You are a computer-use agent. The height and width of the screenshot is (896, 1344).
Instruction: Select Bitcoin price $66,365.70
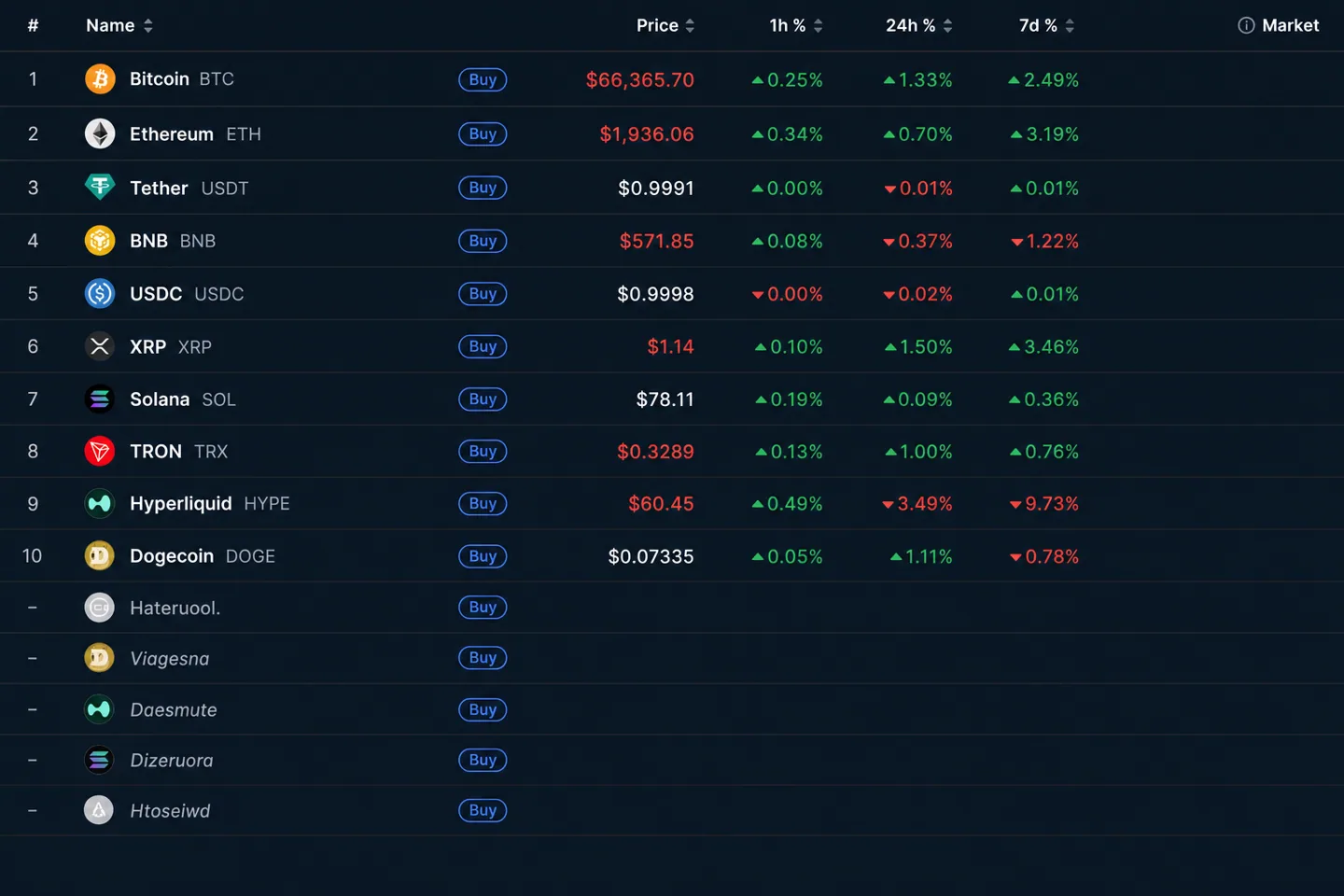[x=640, y=80]
